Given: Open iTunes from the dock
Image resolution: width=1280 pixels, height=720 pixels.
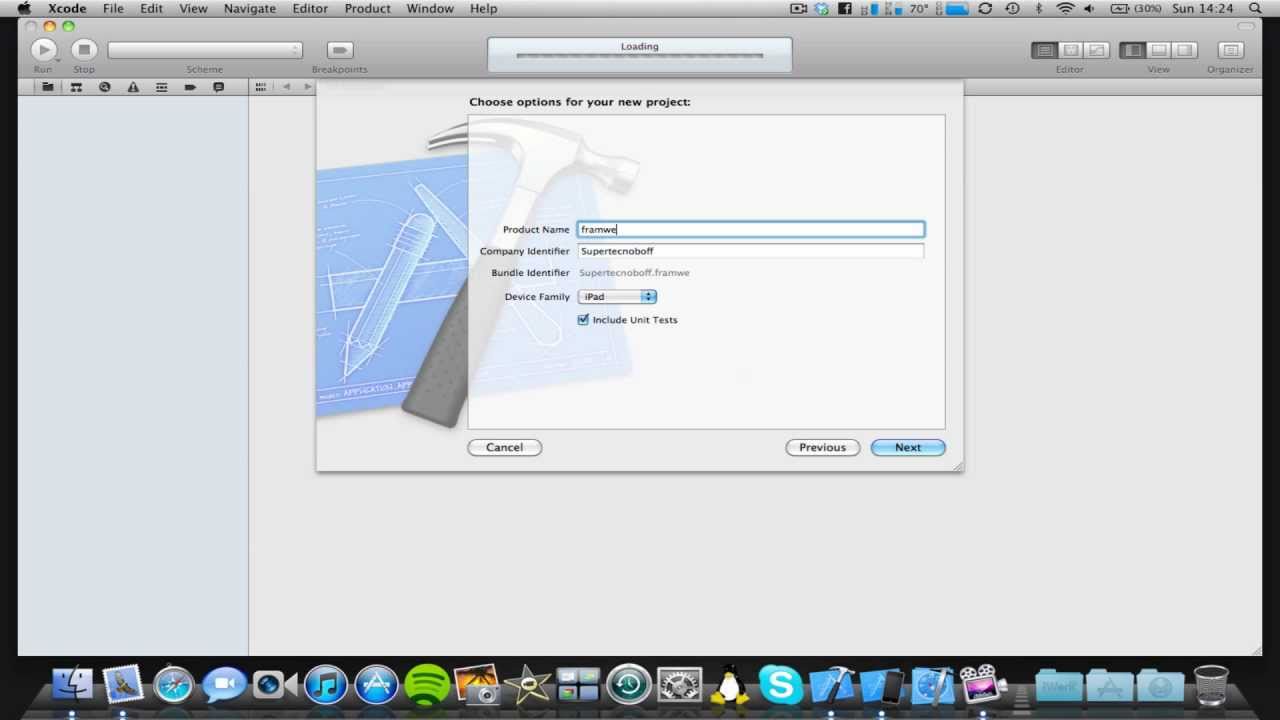Looking at the screenshot, I should 325,685.
